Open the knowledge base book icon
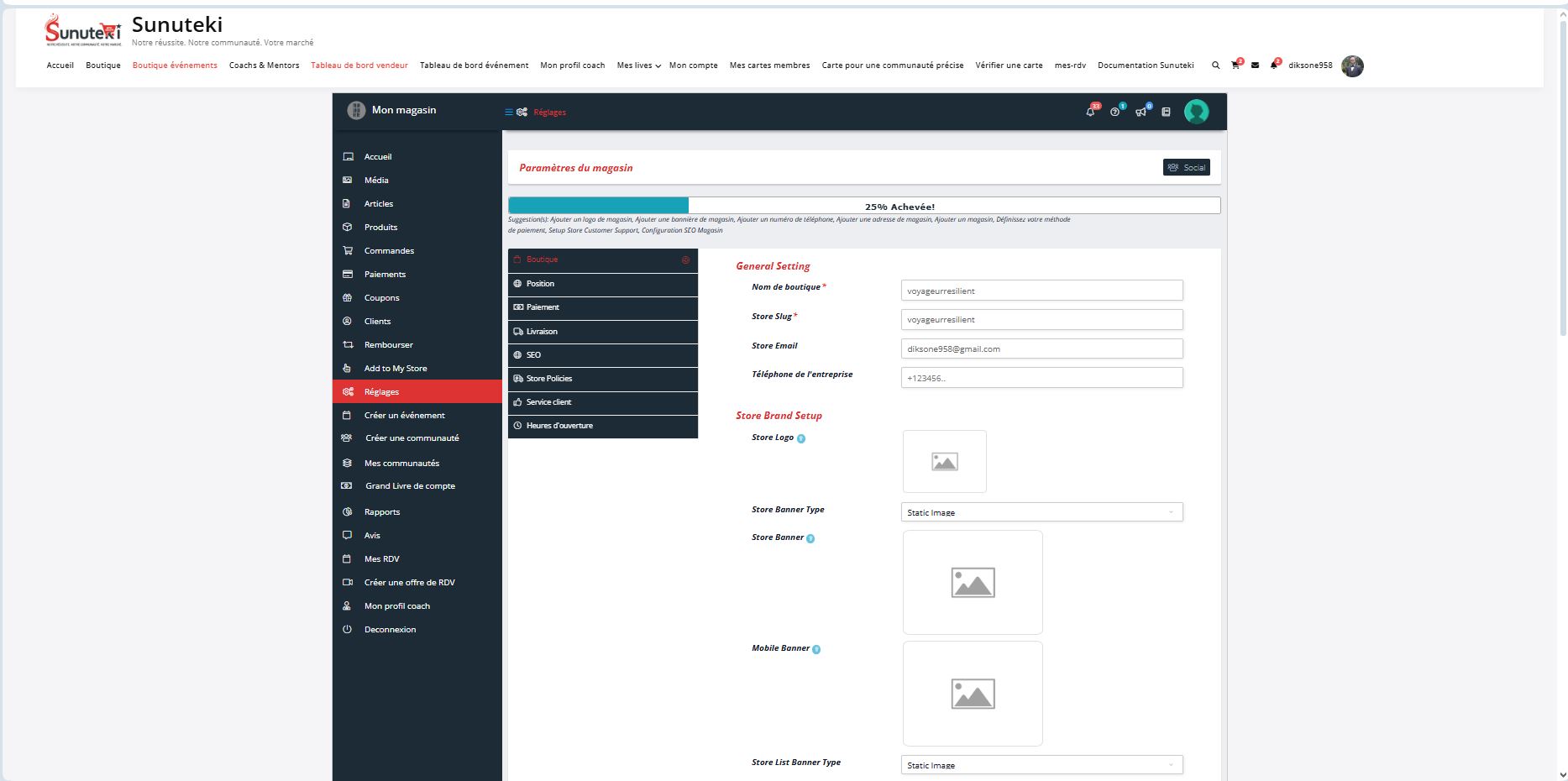Image resolution: width=1568 pixels, height=781 pixels. 1166,112
